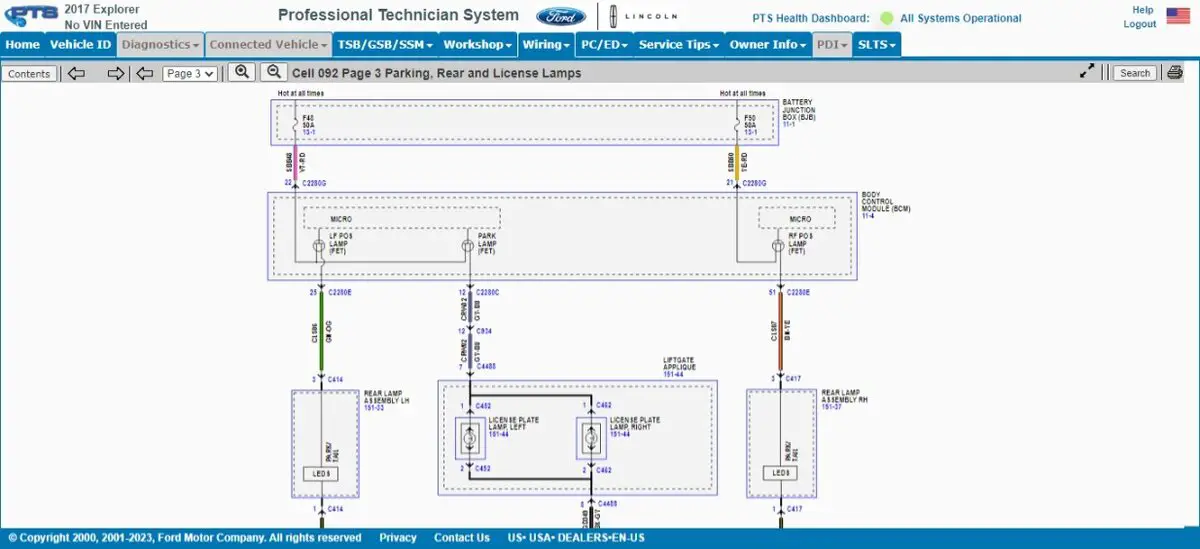Click License Plate Lamp Left reference 151-44
1200x549 pixels.
[x=497, y=434]
